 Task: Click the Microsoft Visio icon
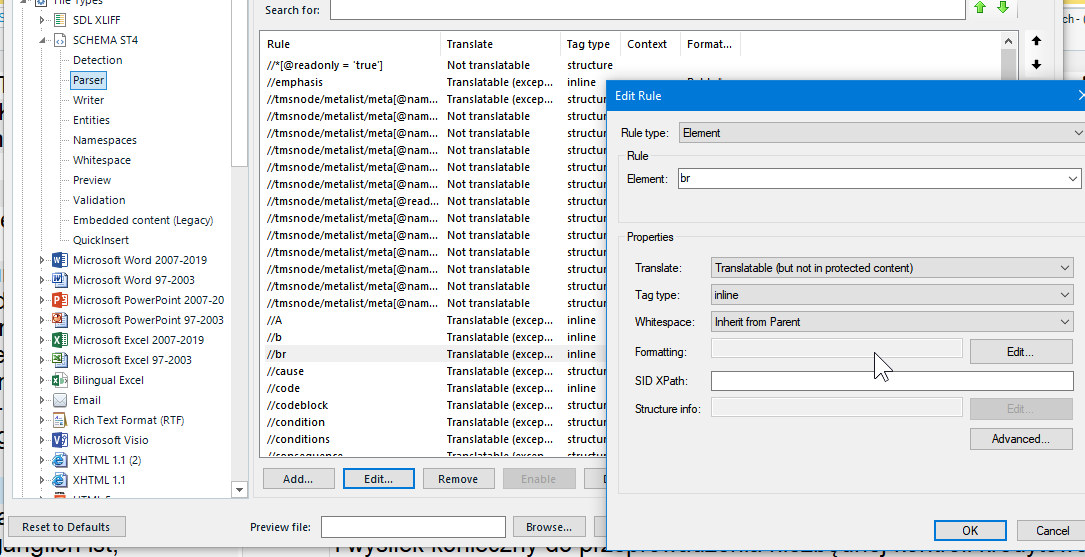60,440
